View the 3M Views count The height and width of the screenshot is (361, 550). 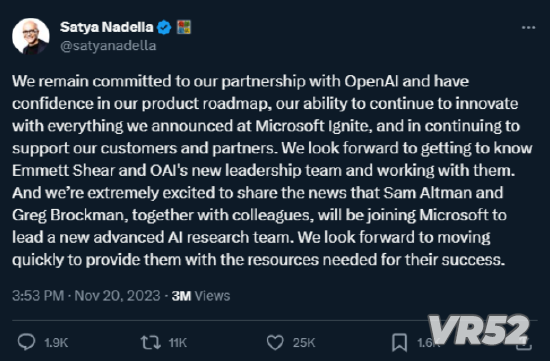click(x=201, y=296)
